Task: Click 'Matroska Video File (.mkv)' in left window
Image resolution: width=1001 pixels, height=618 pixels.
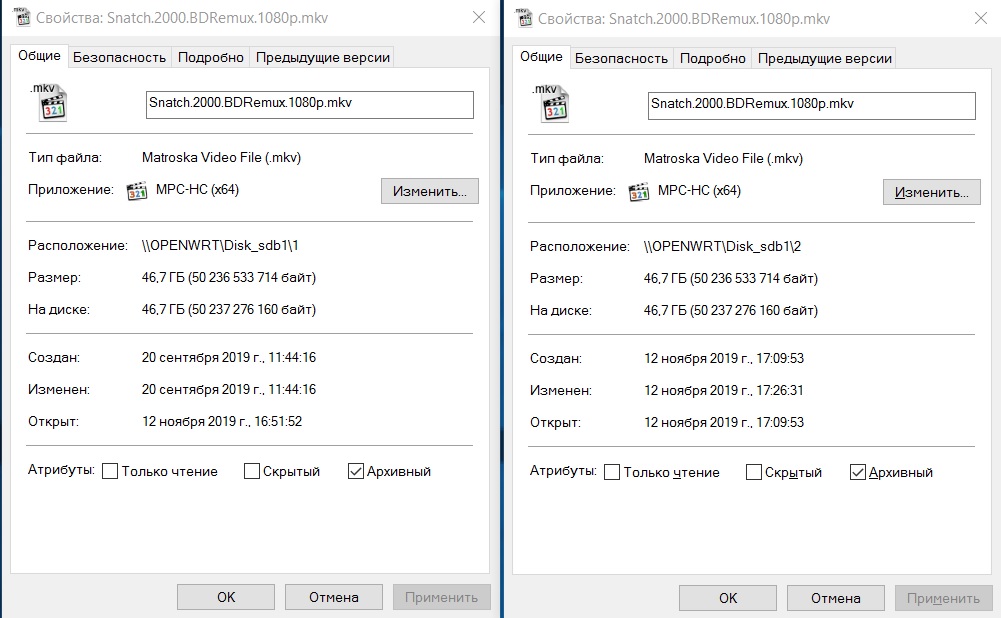Action: coord(221,157)
